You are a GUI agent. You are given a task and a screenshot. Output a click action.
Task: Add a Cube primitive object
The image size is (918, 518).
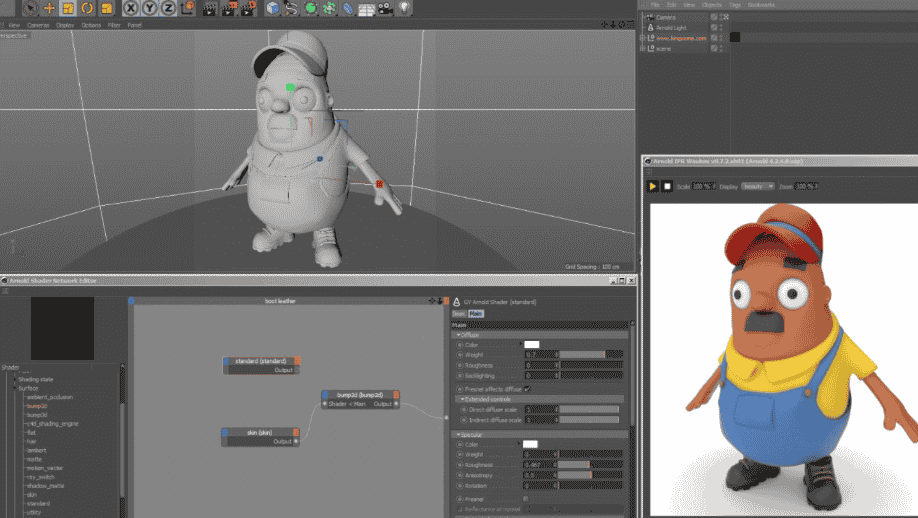coord(272,8)
